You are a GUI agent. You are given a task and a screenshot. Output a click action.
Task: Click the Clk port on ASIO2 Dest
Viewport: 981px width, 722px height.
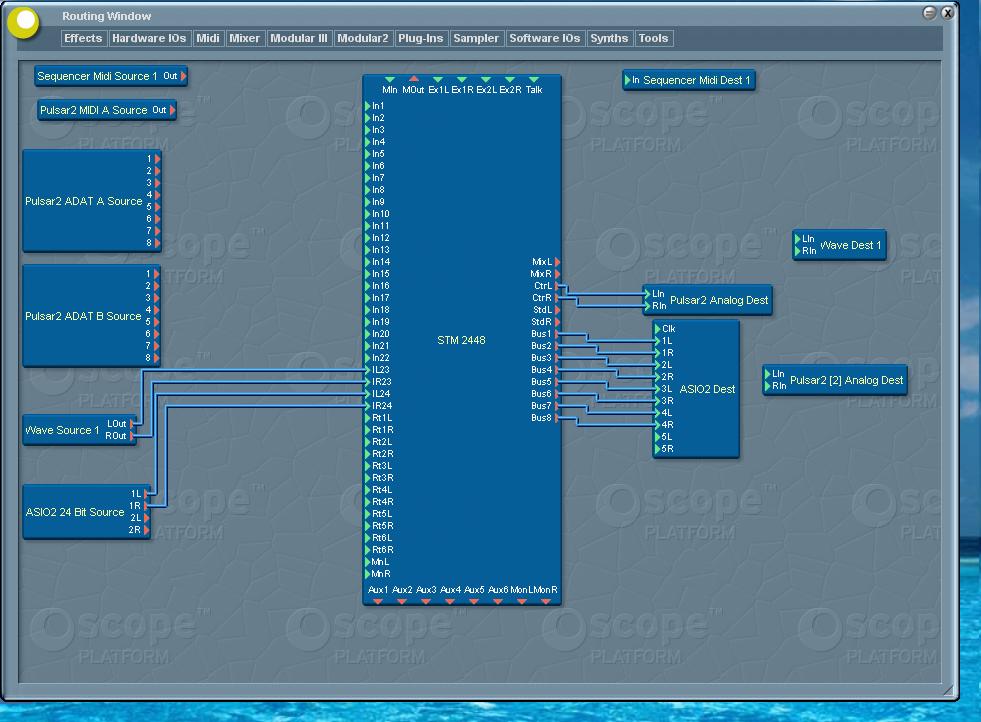(x=658, y=328)
